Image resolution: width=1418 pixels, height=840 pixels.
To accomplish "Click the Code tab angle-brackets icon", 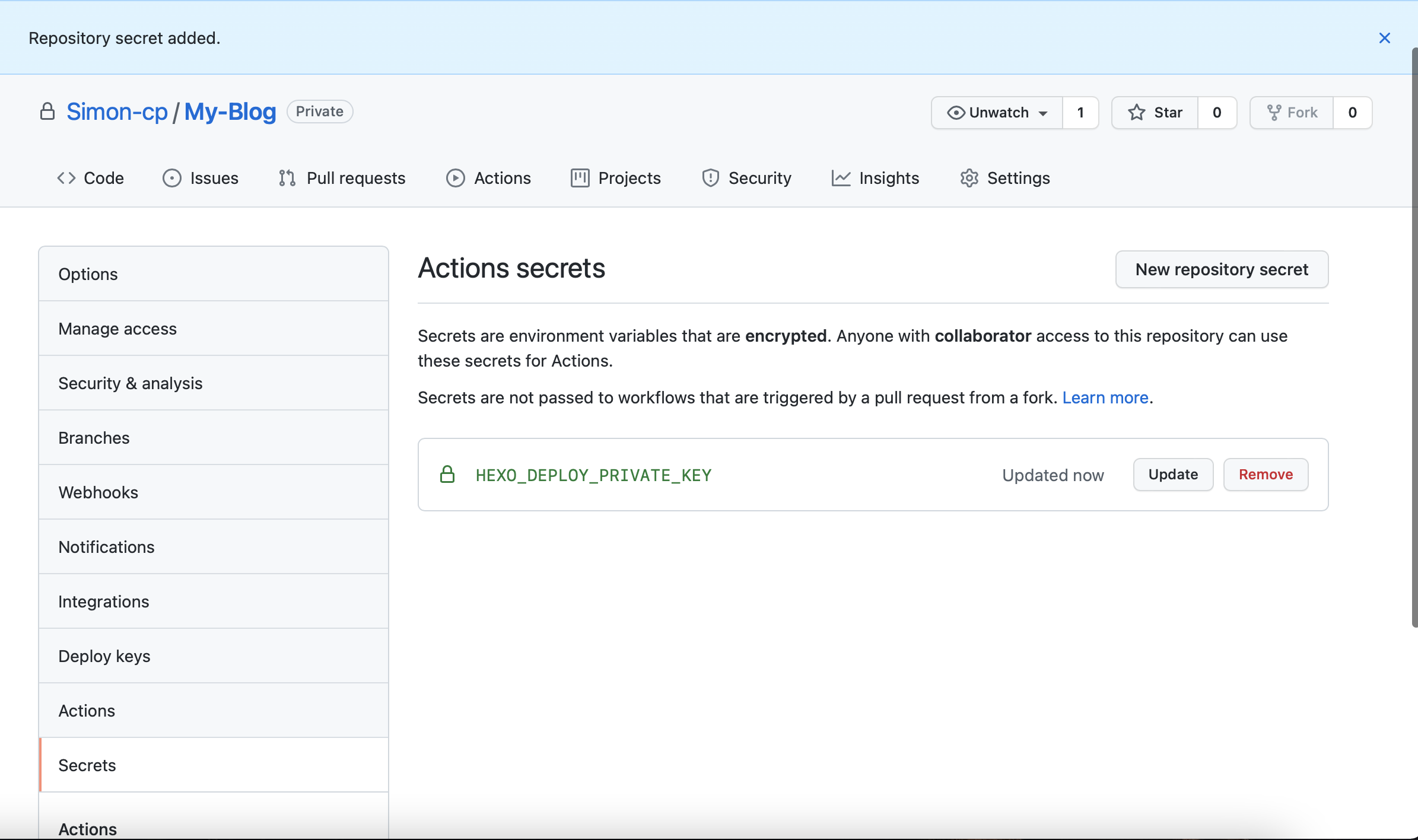I will pos(66,178).
